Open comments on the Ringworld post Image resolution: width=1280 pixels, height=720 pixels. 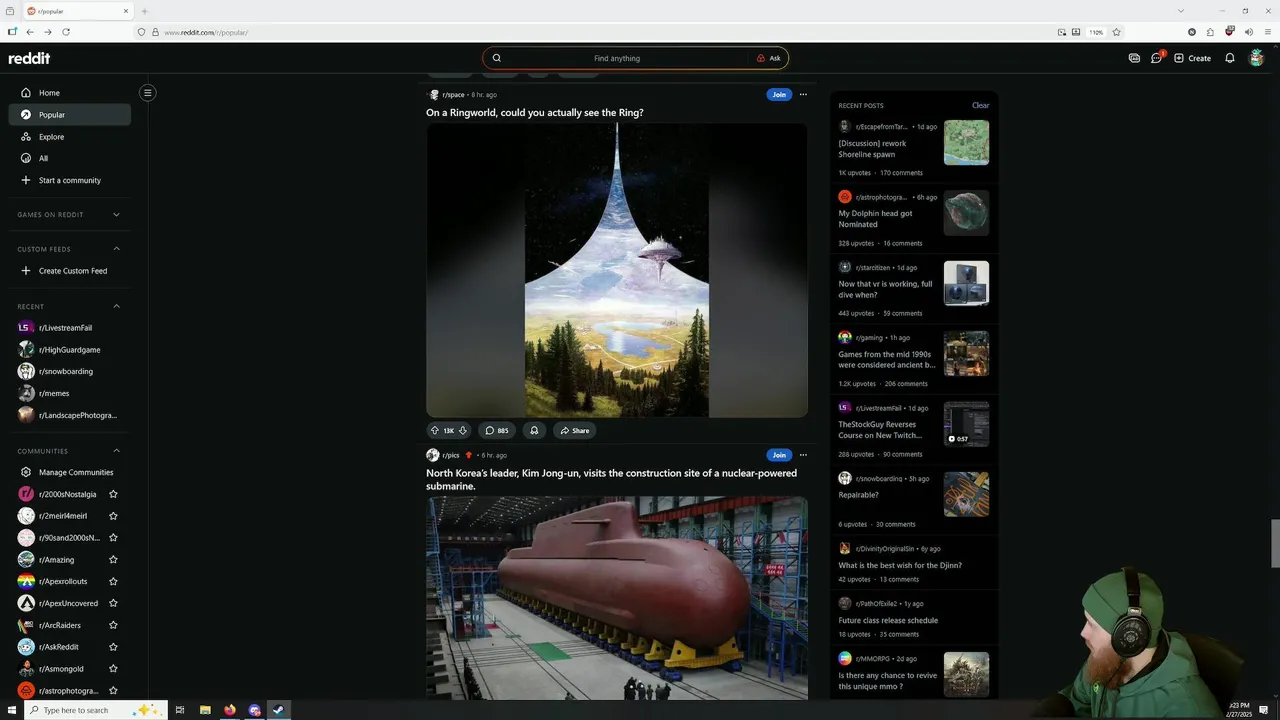tap(497, 430)
